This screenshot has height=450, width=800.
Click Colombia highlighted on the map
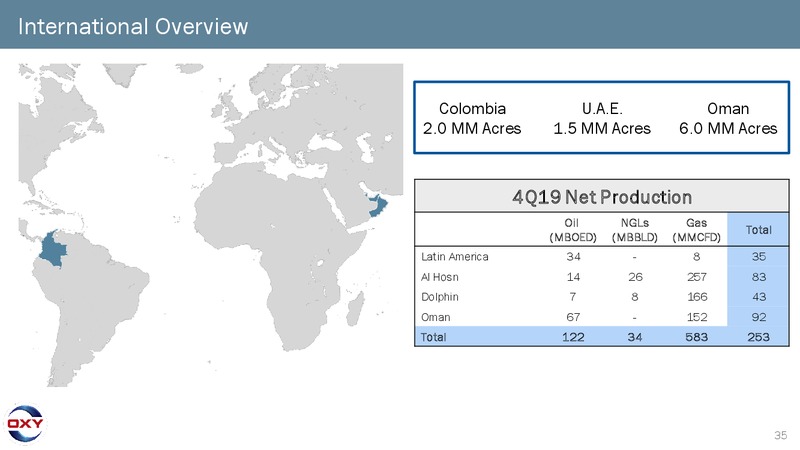coord(53,249)
